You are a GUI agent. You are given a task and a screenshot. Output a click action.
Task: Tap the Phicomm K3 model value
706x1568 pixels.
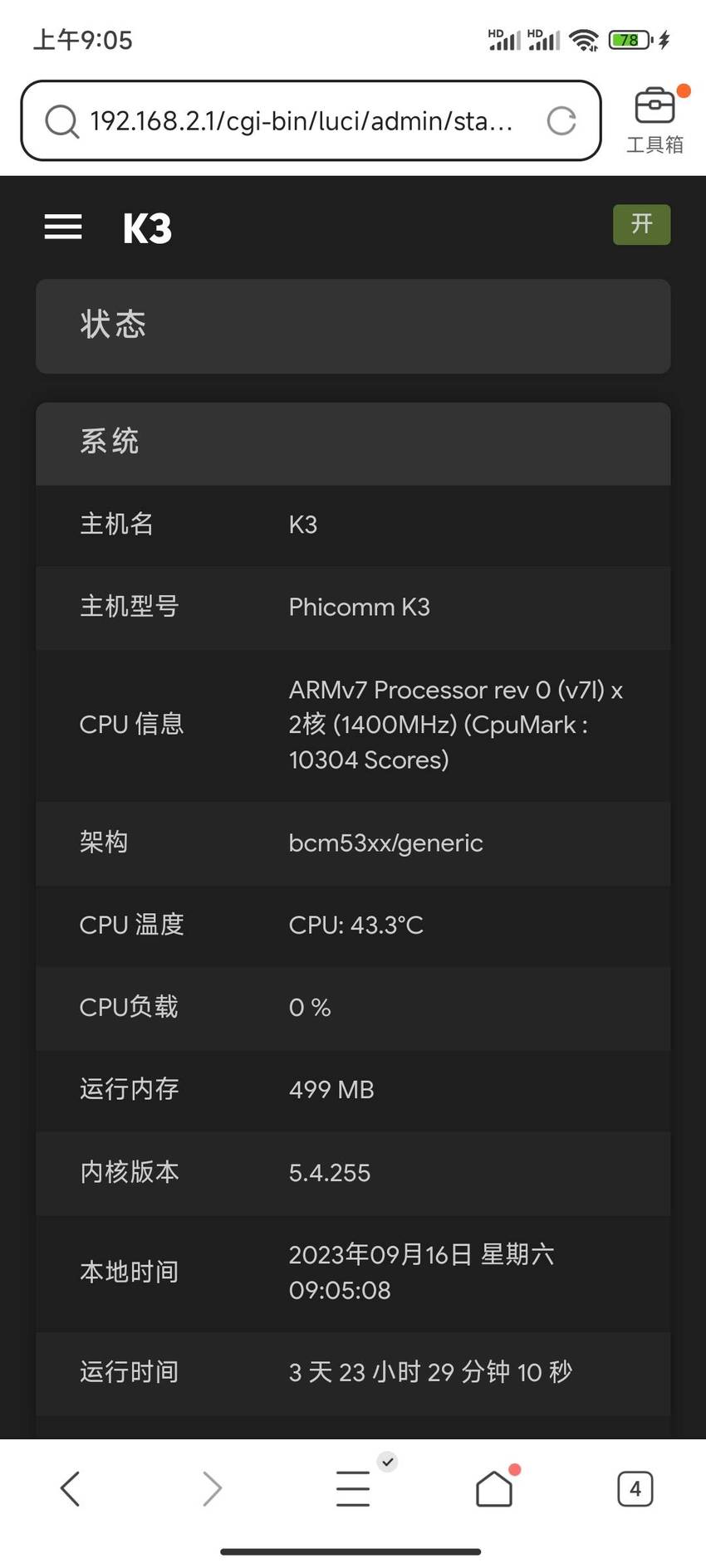pyautogui.click(x=359, y=607)
